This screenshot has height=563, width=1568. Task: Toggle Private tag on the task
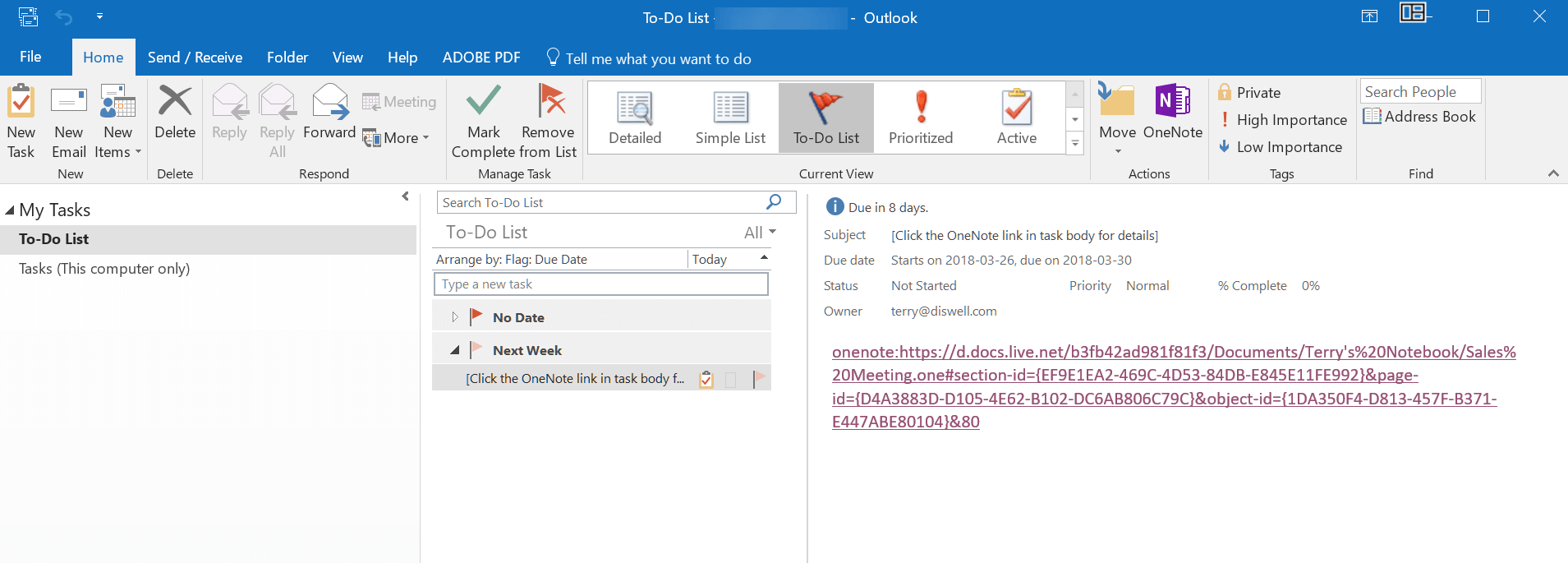1249,93
